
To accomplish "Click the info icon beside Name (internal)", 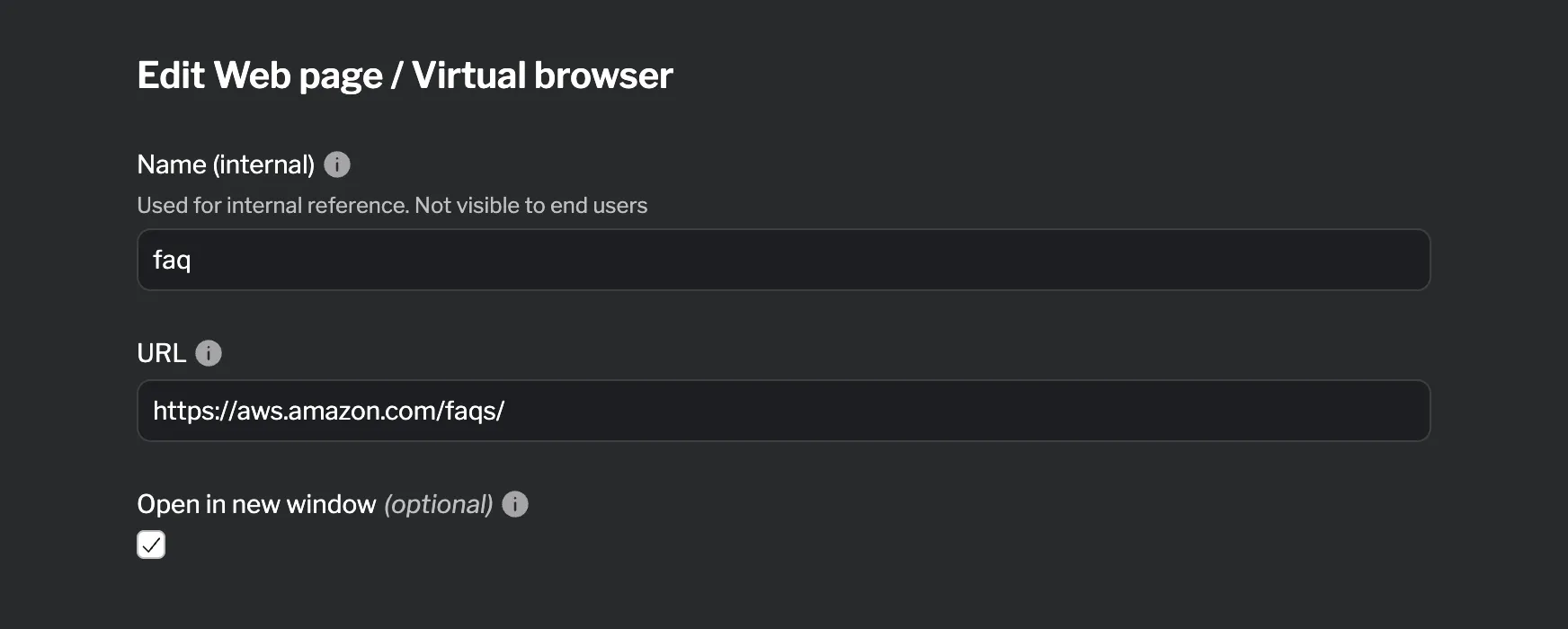I will 337,164.
